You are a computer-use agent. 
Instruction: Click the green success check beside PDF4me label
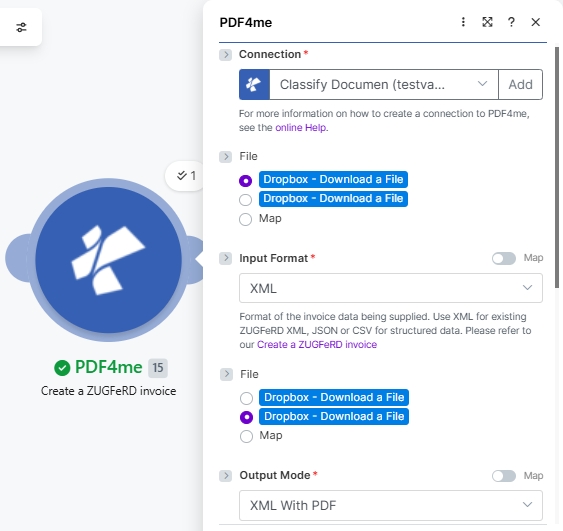(62, 368)
